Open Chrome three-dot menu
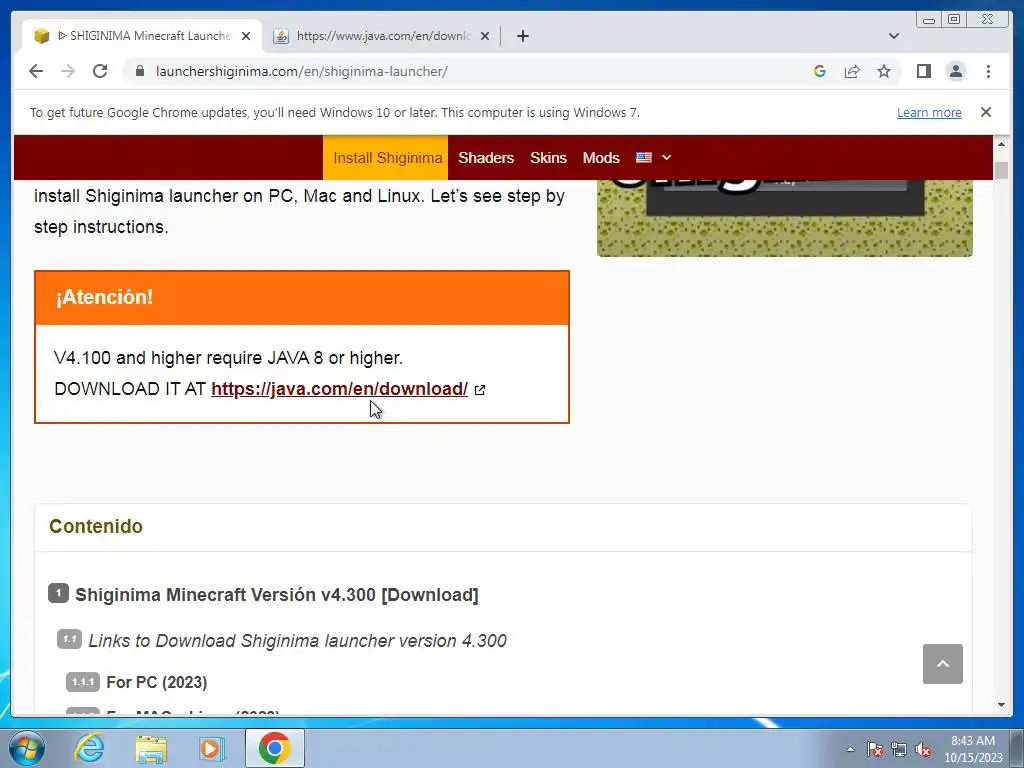The height and width of the screenshot is (768, 1024). 988,71
